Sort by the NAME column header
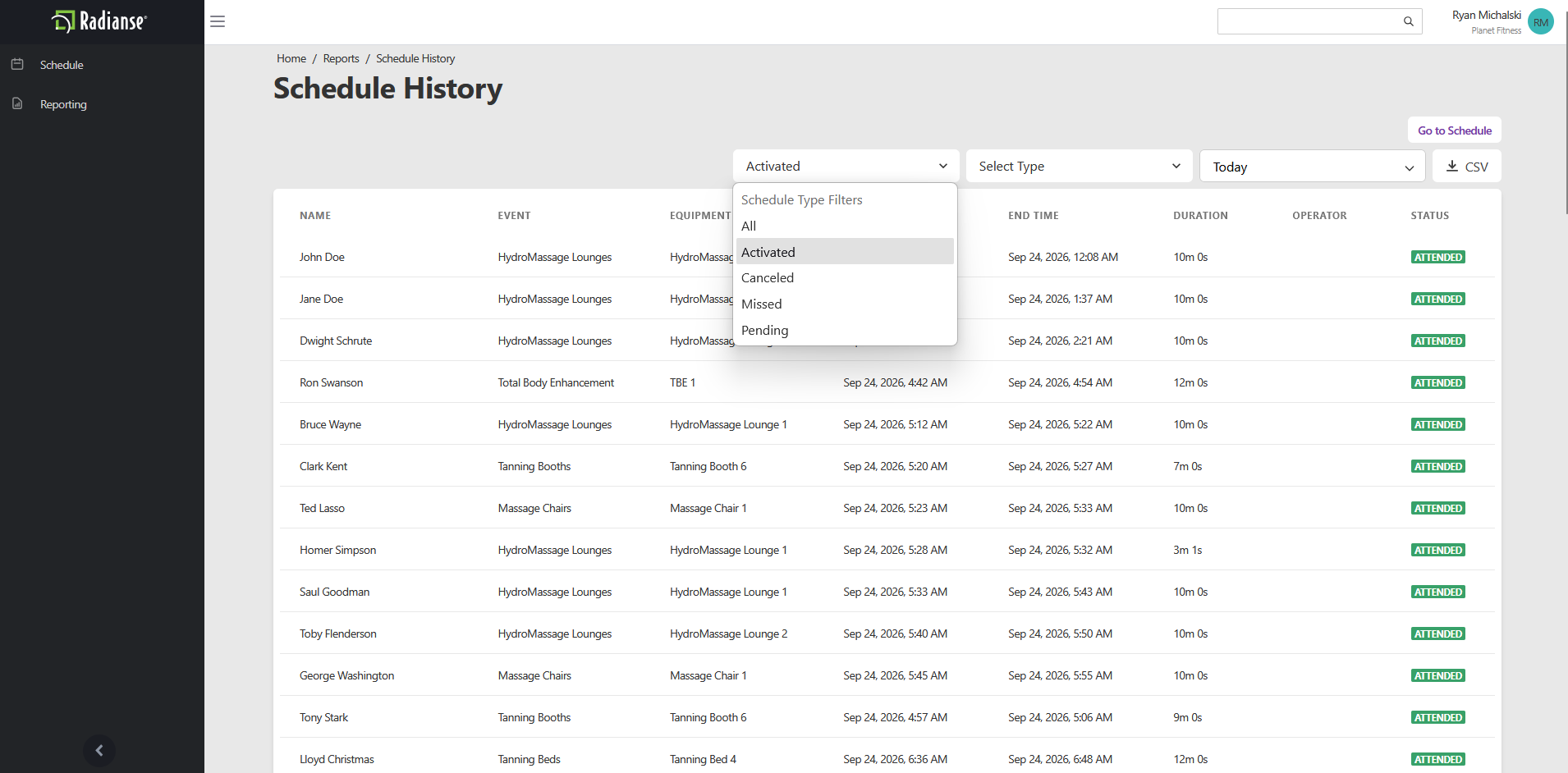Viewport: 1568px width, 773px height. (x=315, y=216)
